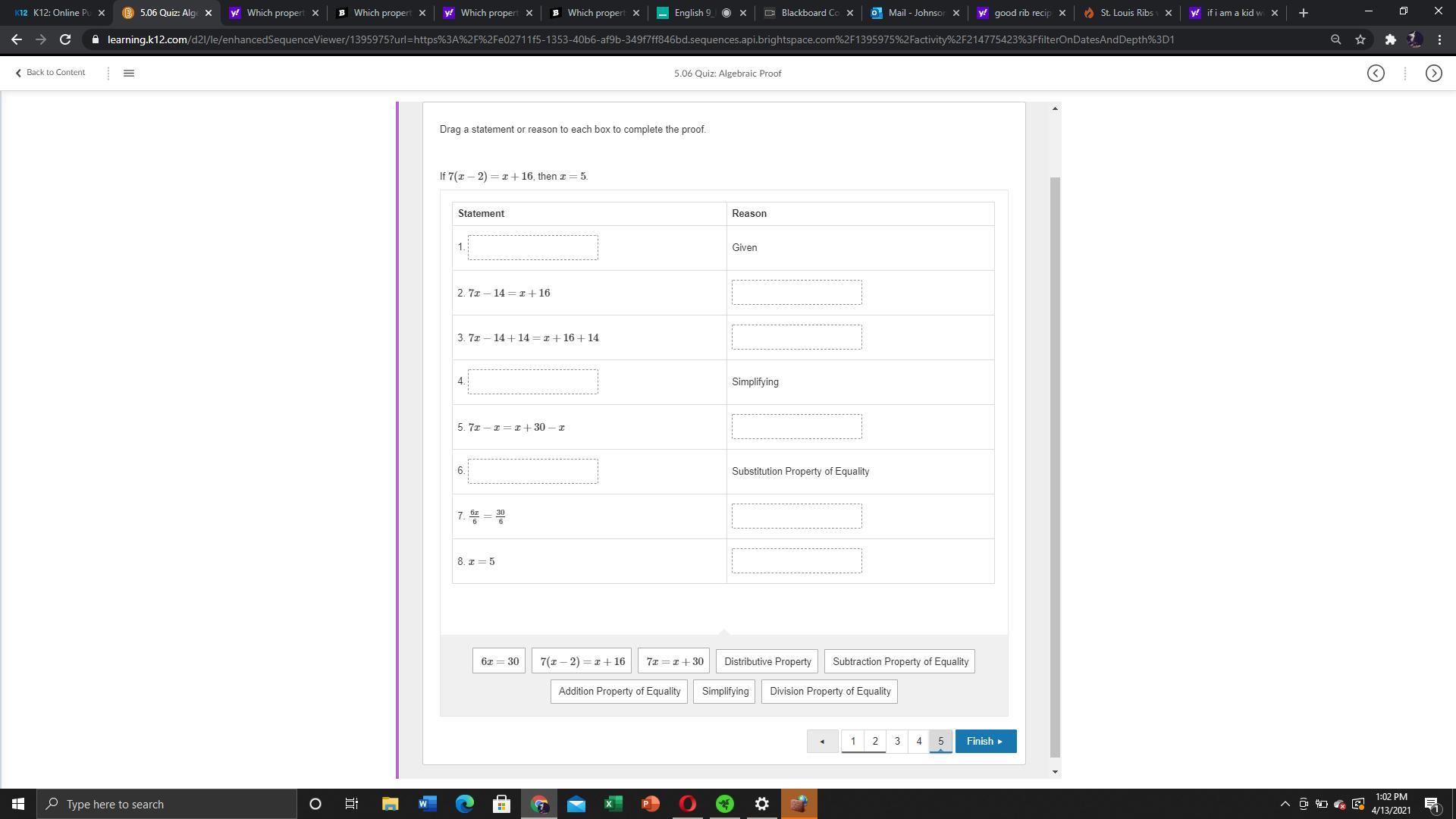The image size is (1456, 819).
Task: Click the empty statement box in row 1
Action: click(532, 247)
